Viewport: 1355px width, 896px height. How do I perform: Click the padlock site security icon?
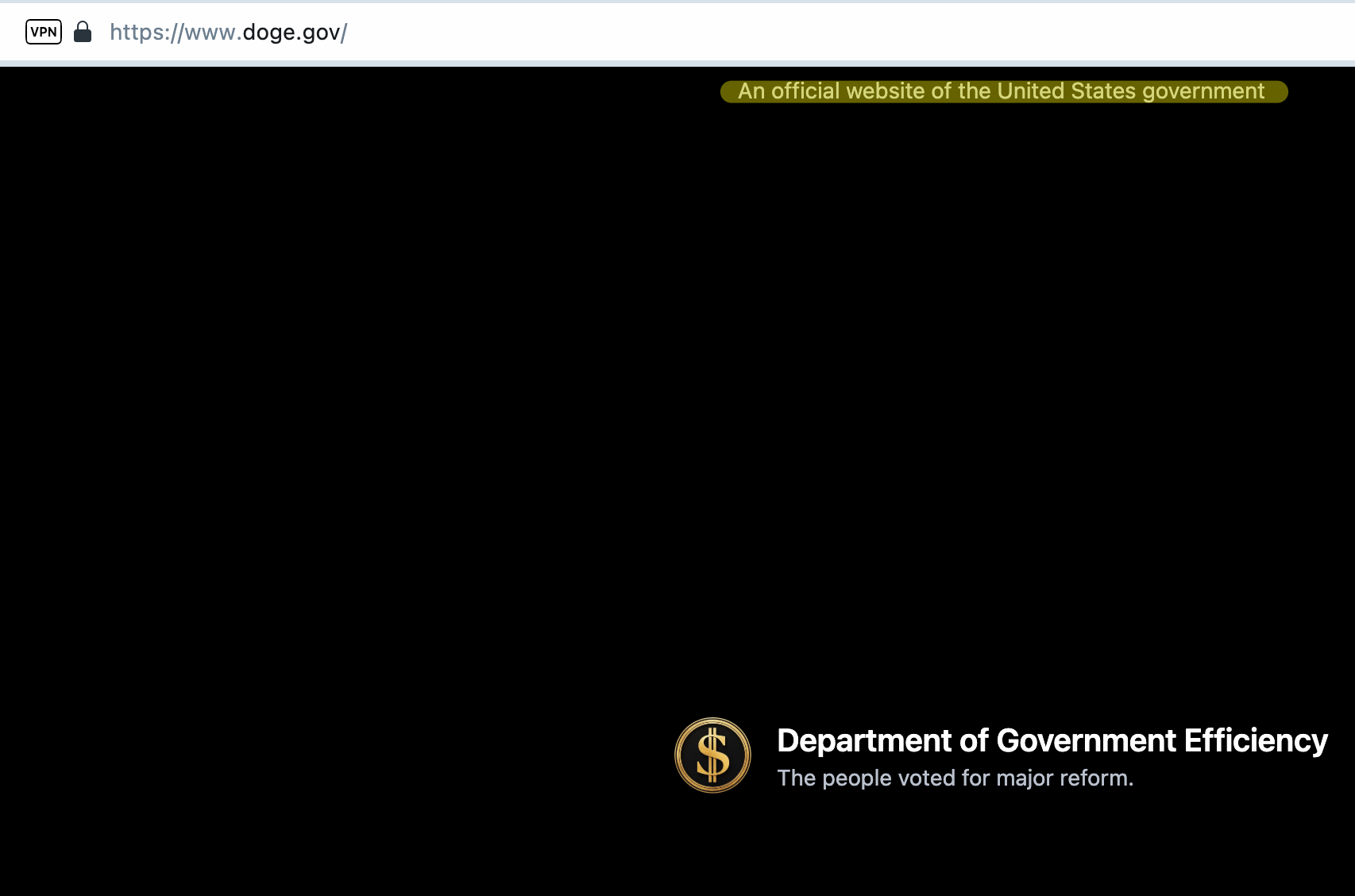[83, 32]
